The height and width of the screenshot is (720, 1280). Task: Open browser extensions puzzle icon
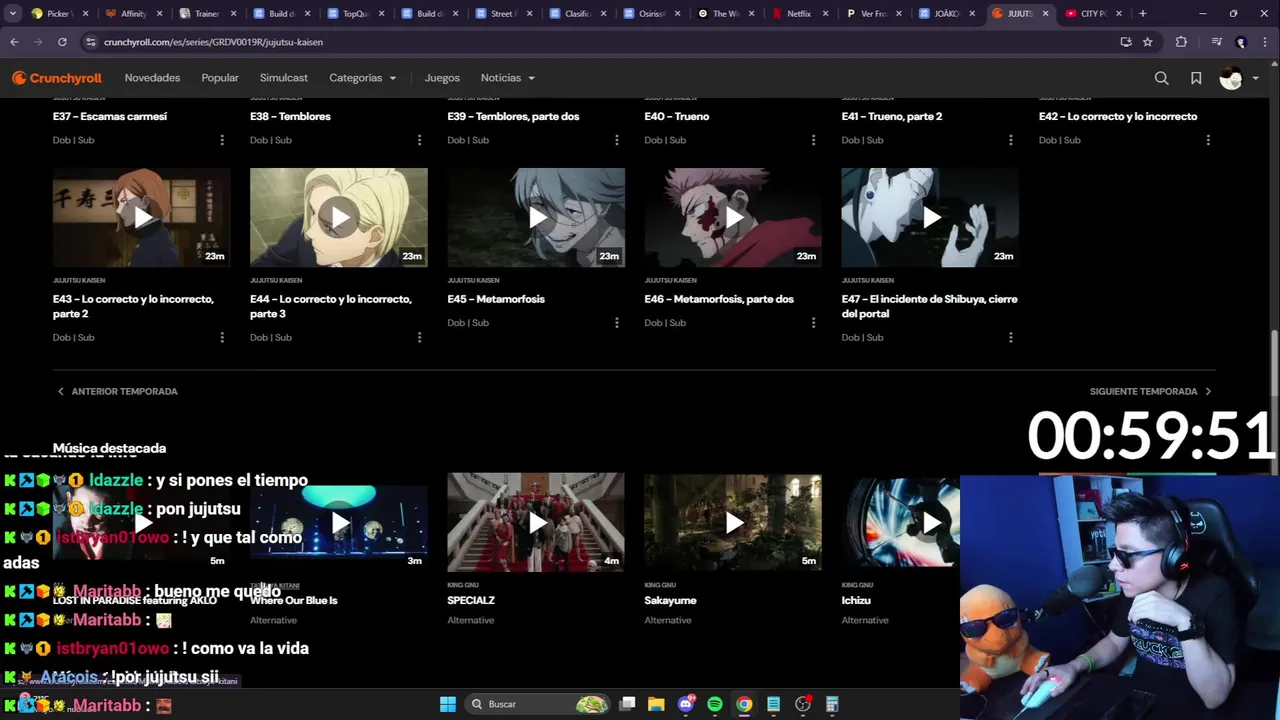click(x=1181, y=42)
